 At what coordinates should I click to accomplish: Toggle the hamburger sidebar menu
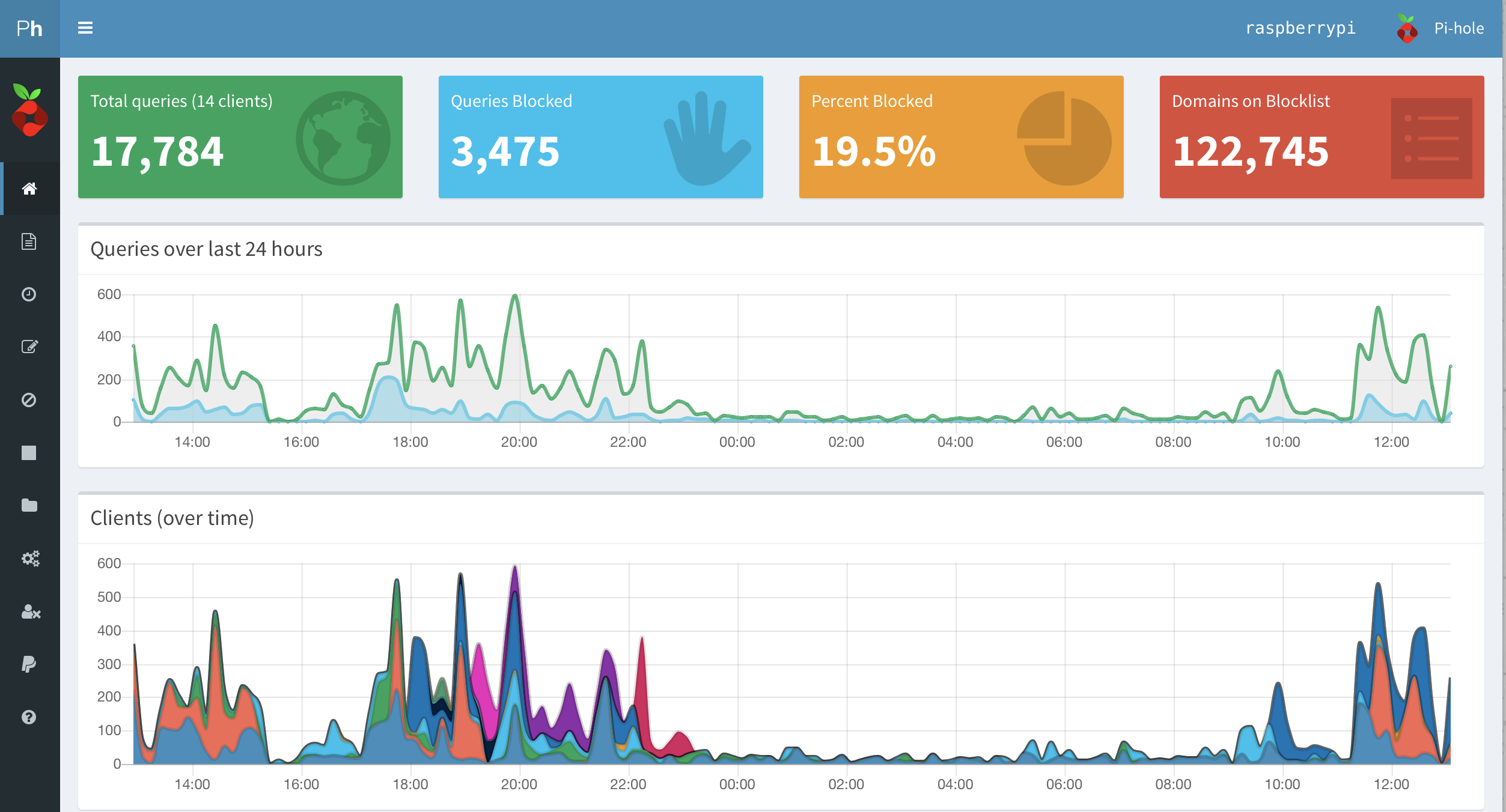(85, 28)
